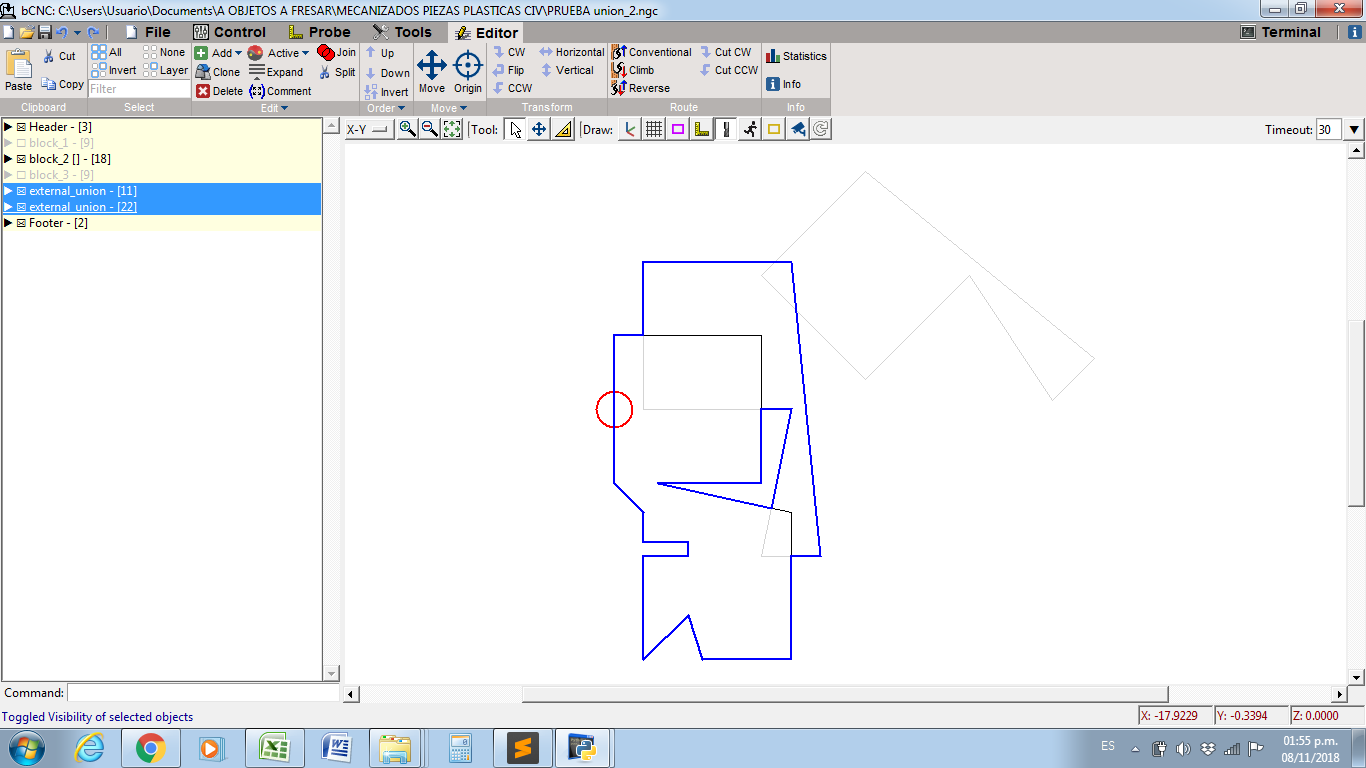Click the Delete button in Edit group
1366x768 pixels.
point(219,91)
